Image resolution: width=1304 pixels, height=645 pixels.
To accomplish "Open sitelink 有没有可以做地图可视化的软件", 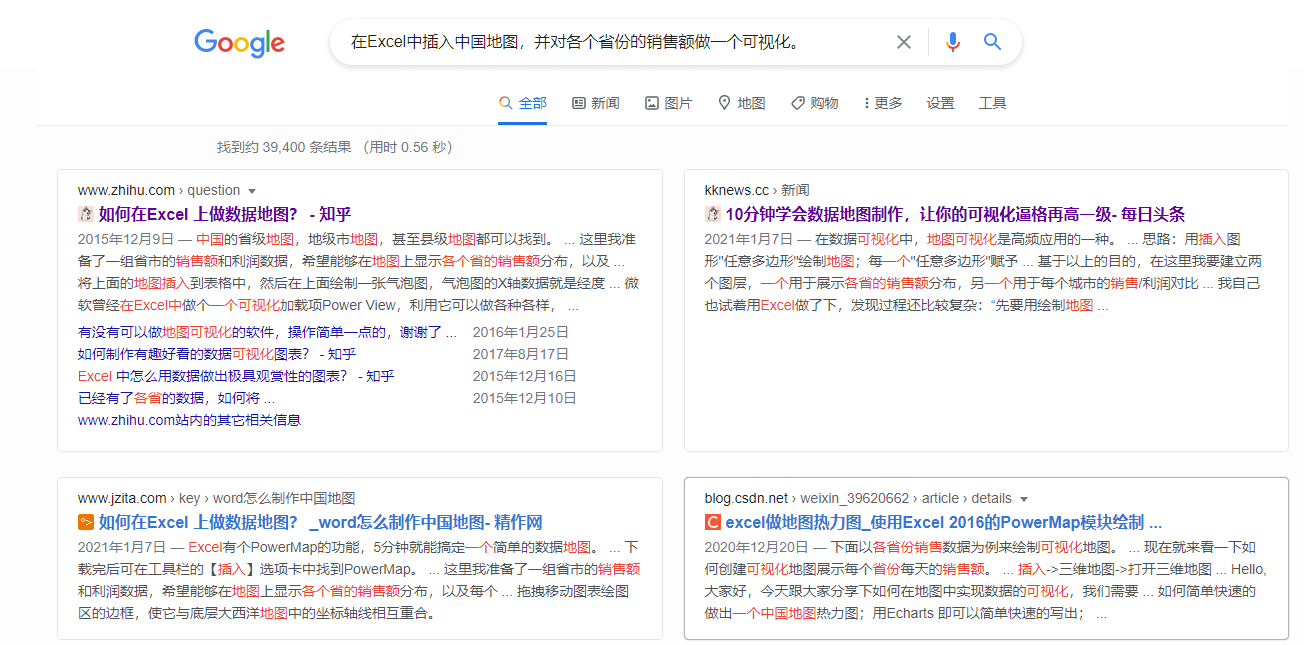I will (267, 332).
